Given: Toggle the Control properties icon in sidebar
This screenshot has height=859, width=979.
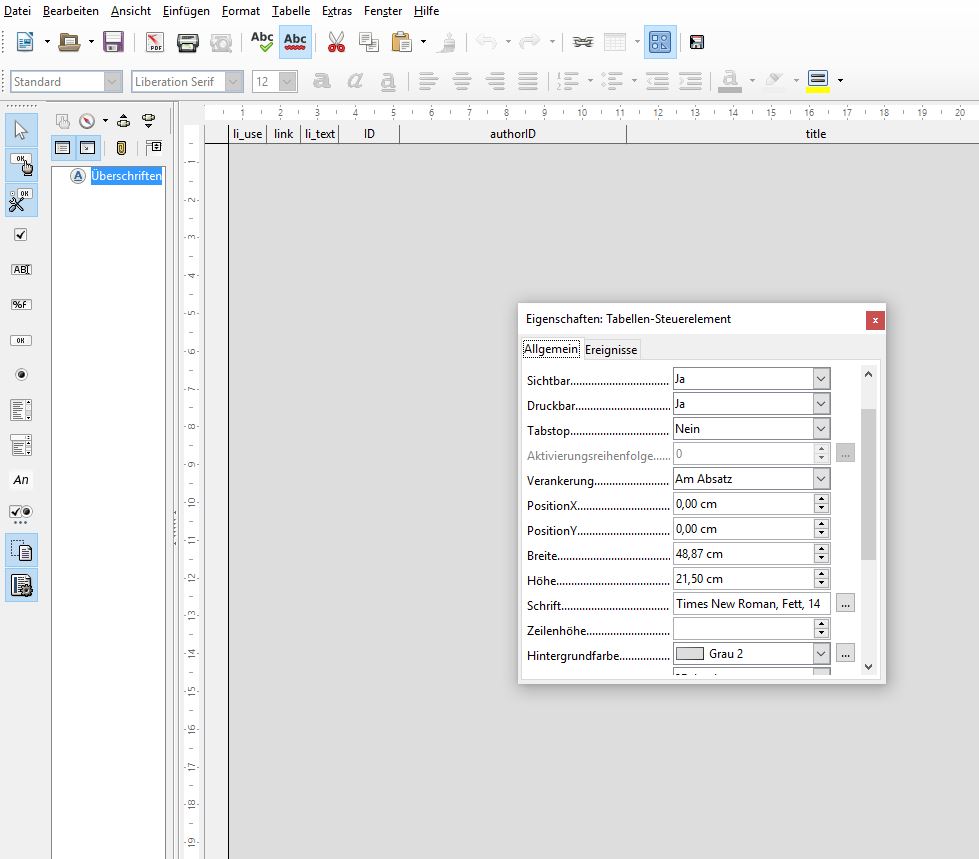Looking at the screenshot, I should tap(21, 551).
